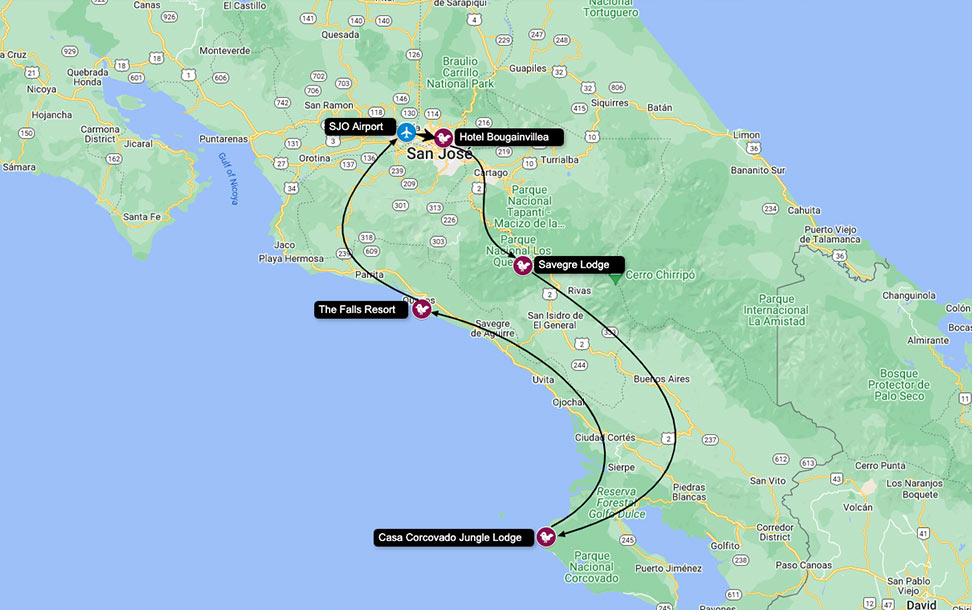Select Casa Corcovado Jungle Lodge bird marker
The image size is (972, 610).
coord(546,537)
